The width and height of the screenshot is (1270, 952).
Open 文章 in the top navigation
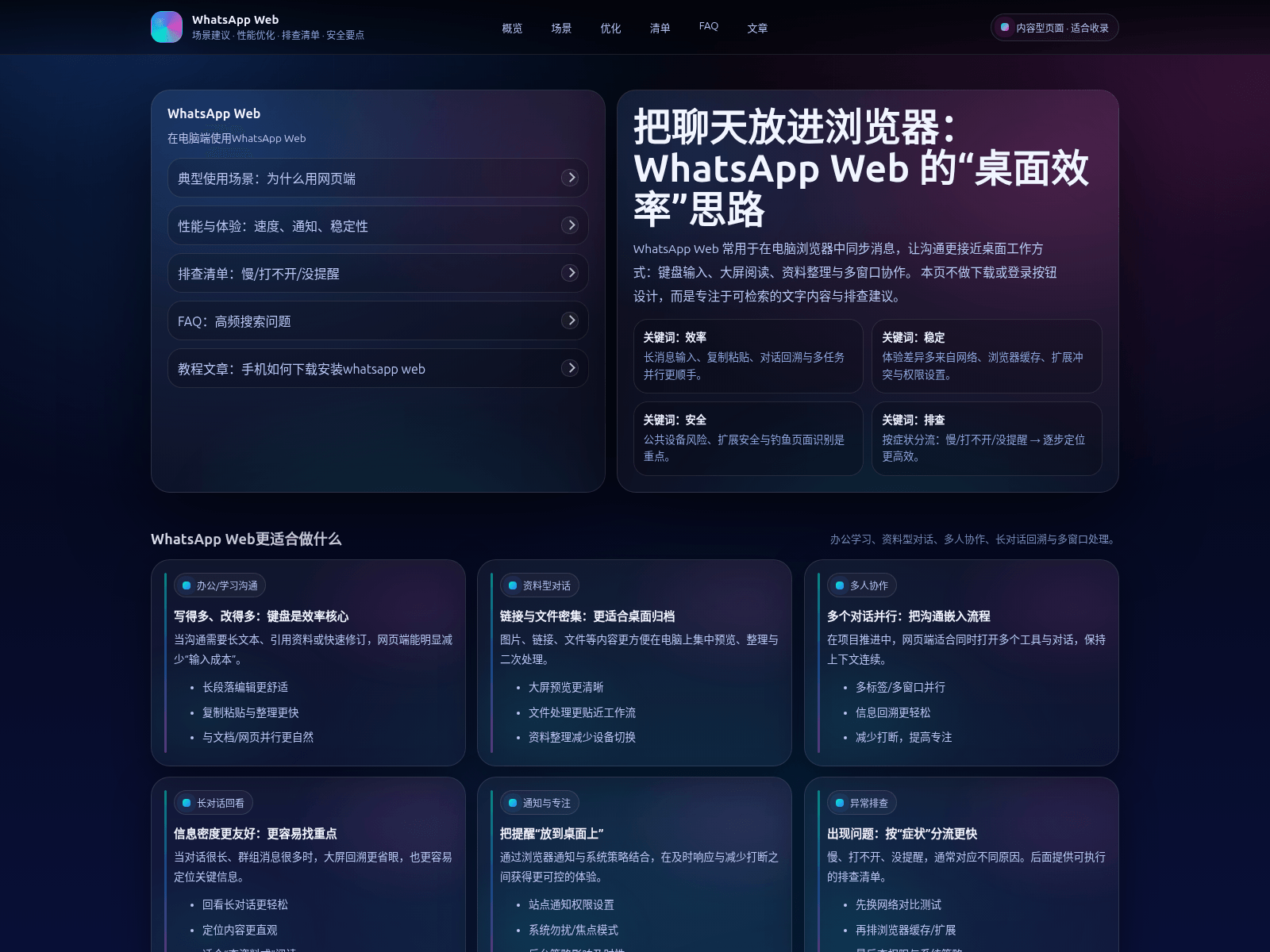(x=757, y=28)
